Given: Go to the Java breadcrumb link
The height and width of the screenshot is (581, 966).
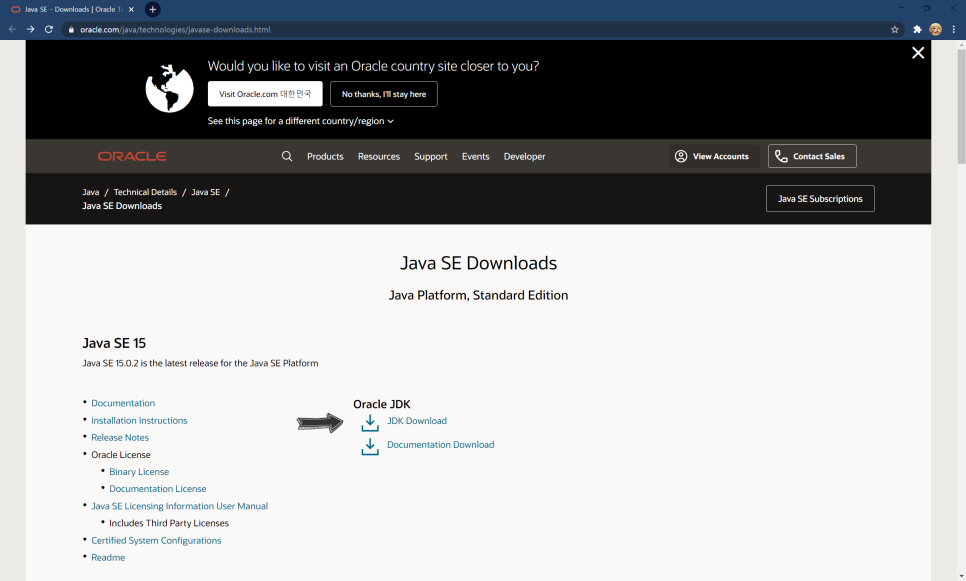Looking at the screenshot, I should [91, 192].
